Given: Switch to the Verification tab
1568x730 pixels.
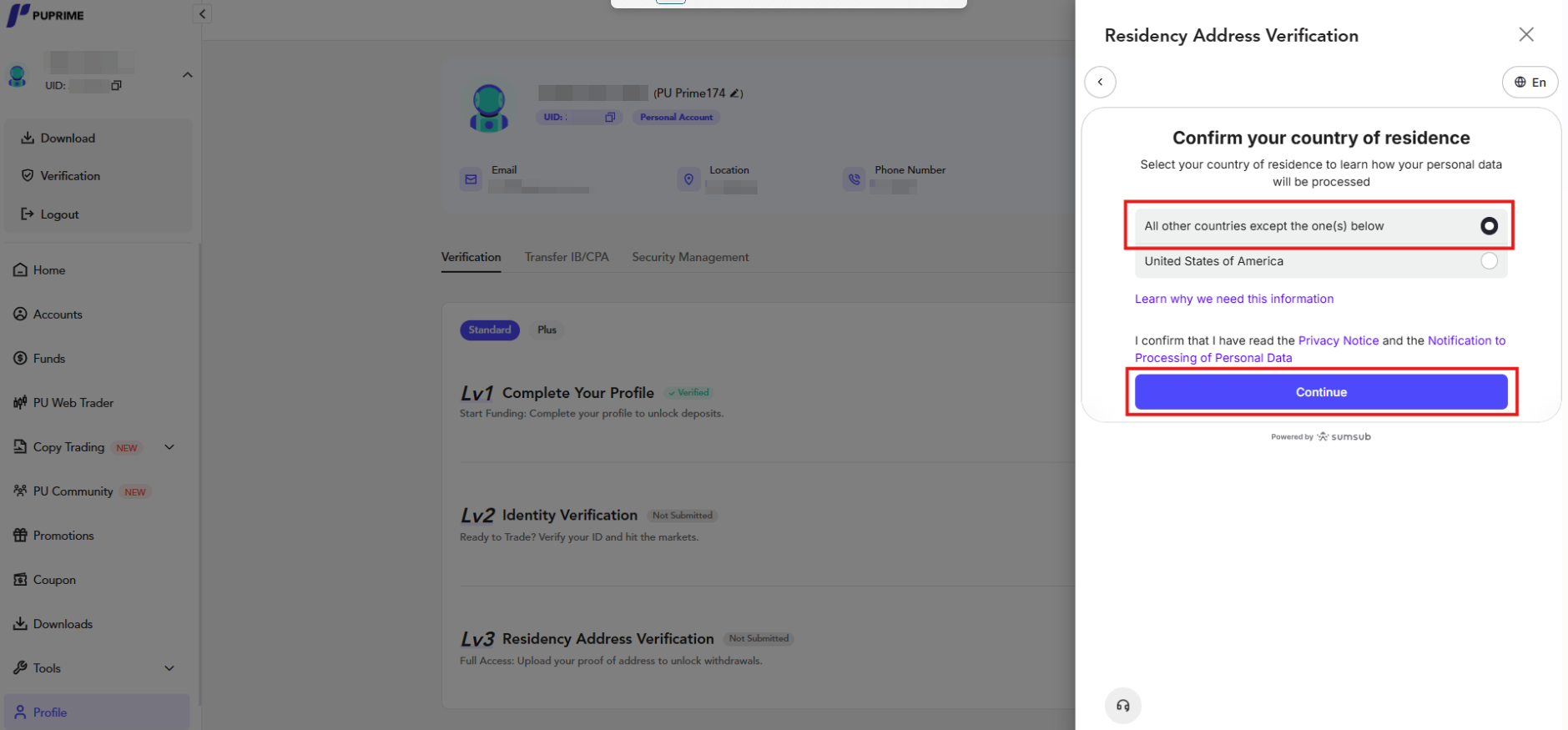Looking at the screenshot, I should pyautogui.click(x=471, y=257).
